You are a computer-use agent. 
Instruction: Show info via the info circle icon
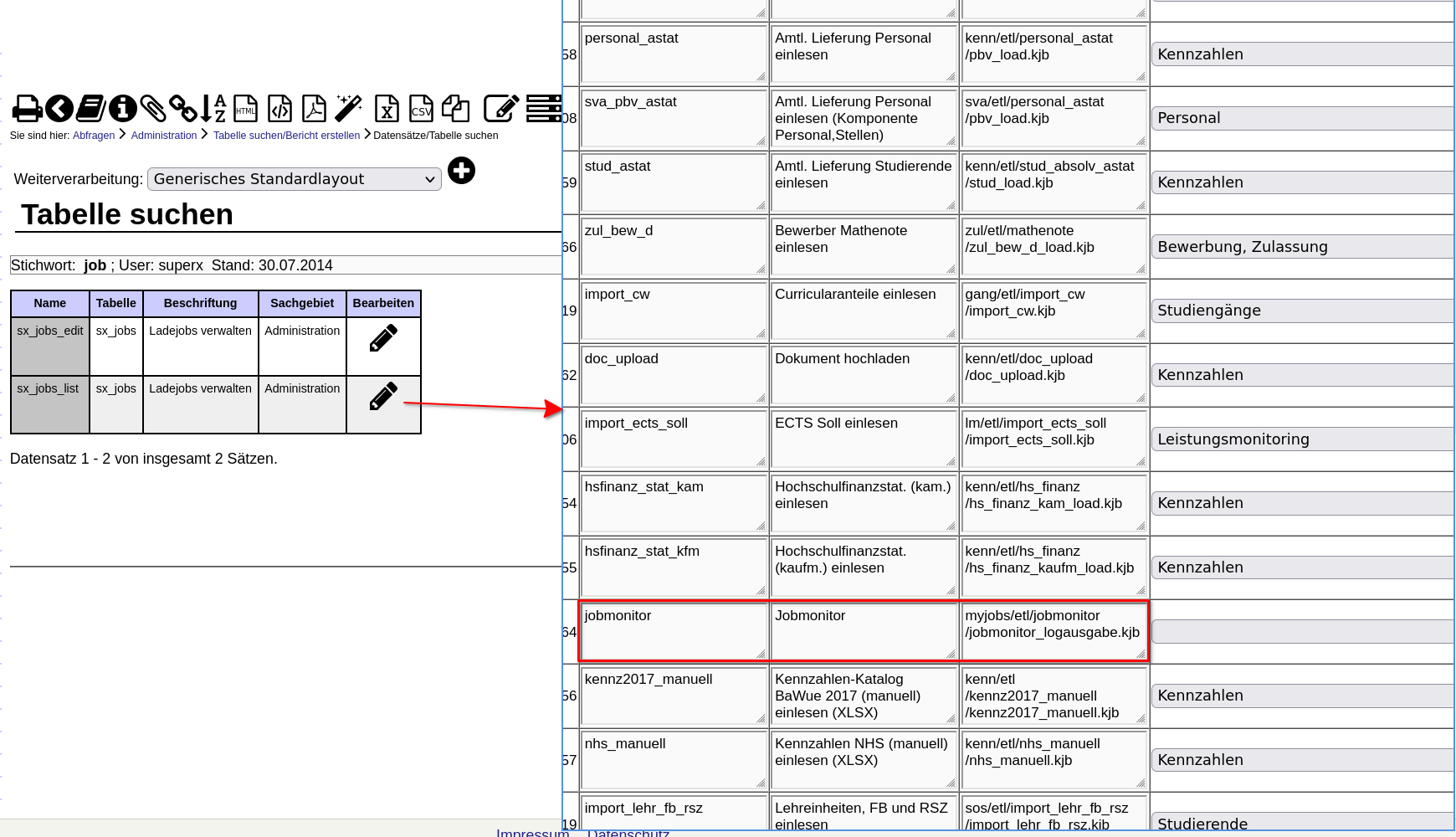pyautogui.click(x=122, y=109)
